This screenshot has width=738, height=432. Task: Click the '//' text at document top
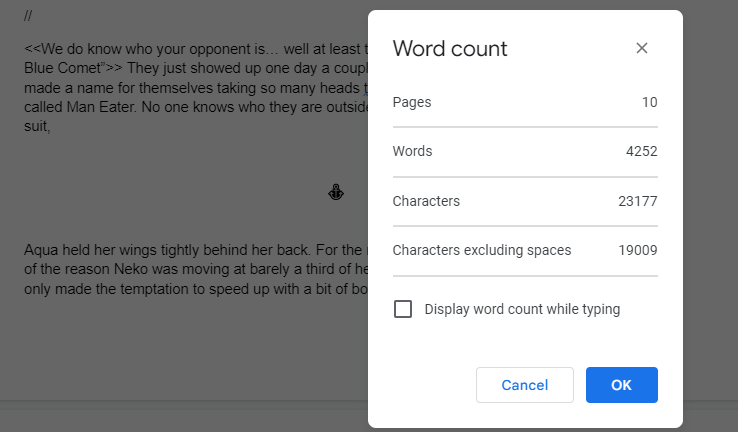(x=29, y=16)
